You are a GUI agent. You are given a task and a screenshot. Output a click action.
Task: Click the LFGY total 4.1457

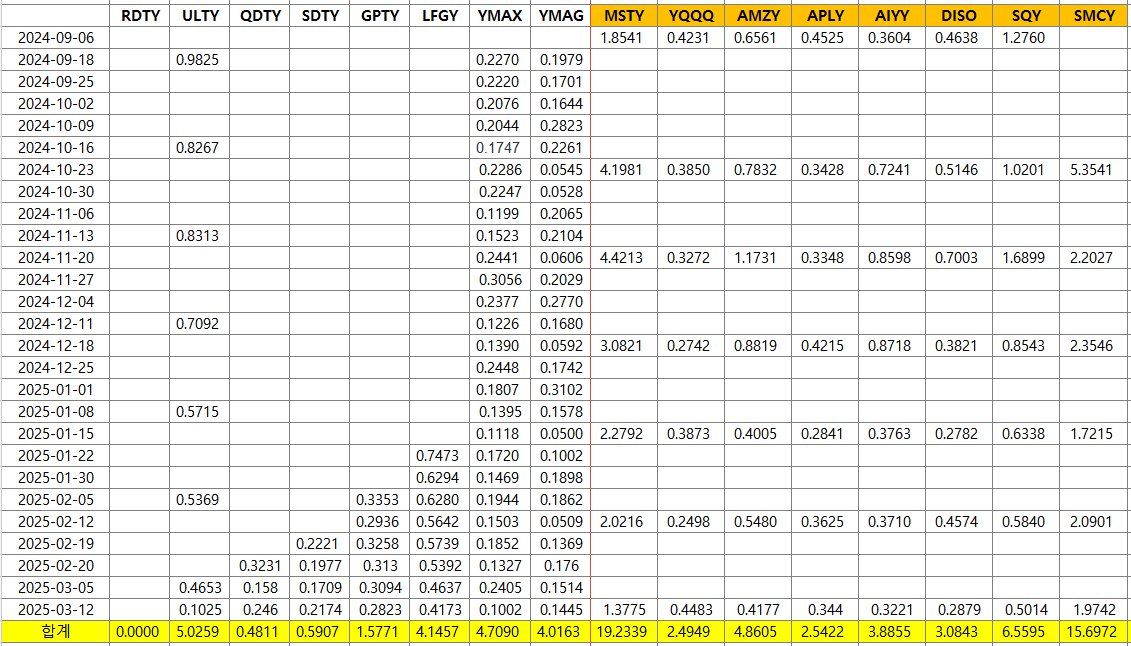(x=439, y=632)
